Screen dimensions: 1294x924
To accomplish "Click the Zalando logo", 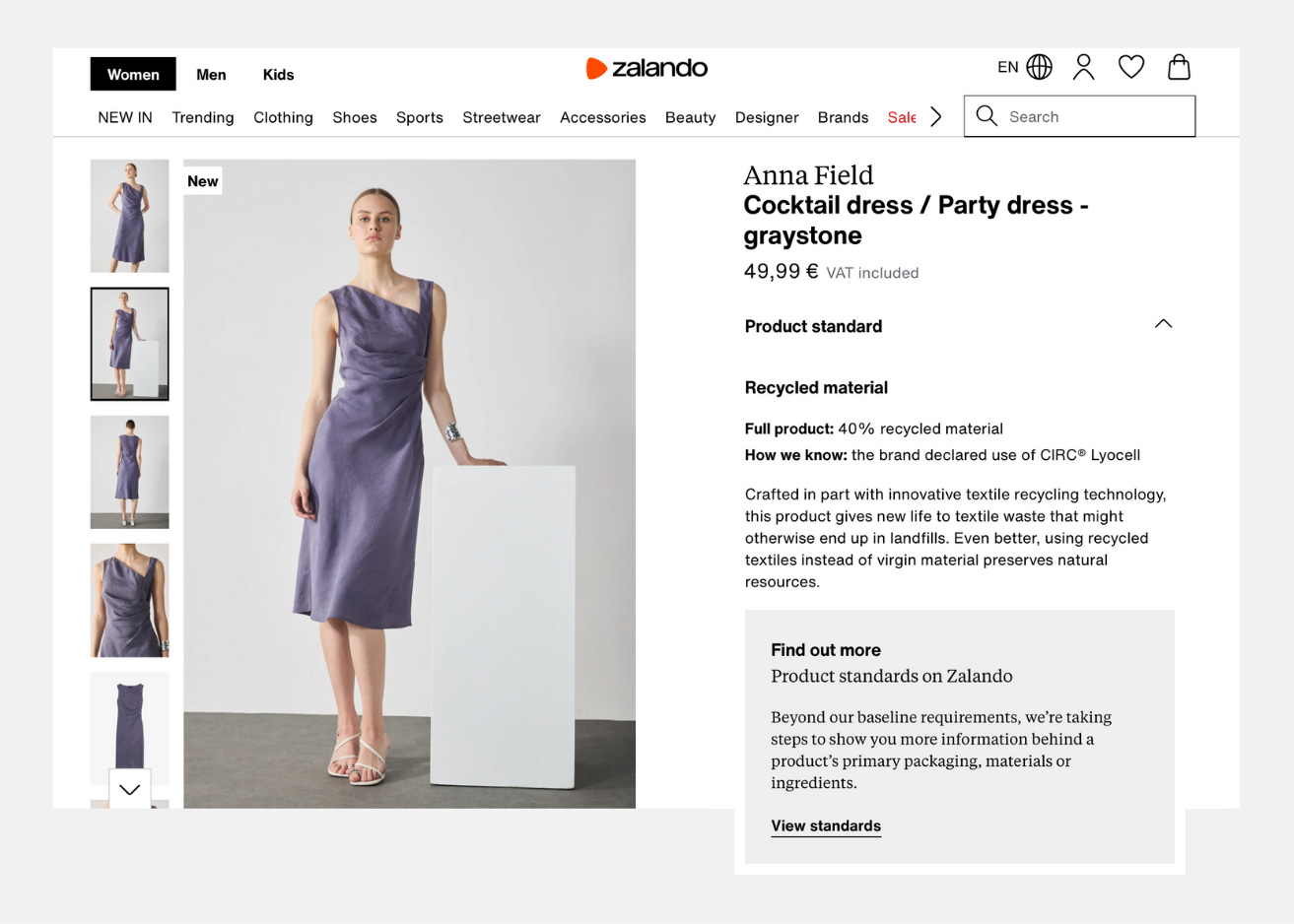I will click(647, 68).
